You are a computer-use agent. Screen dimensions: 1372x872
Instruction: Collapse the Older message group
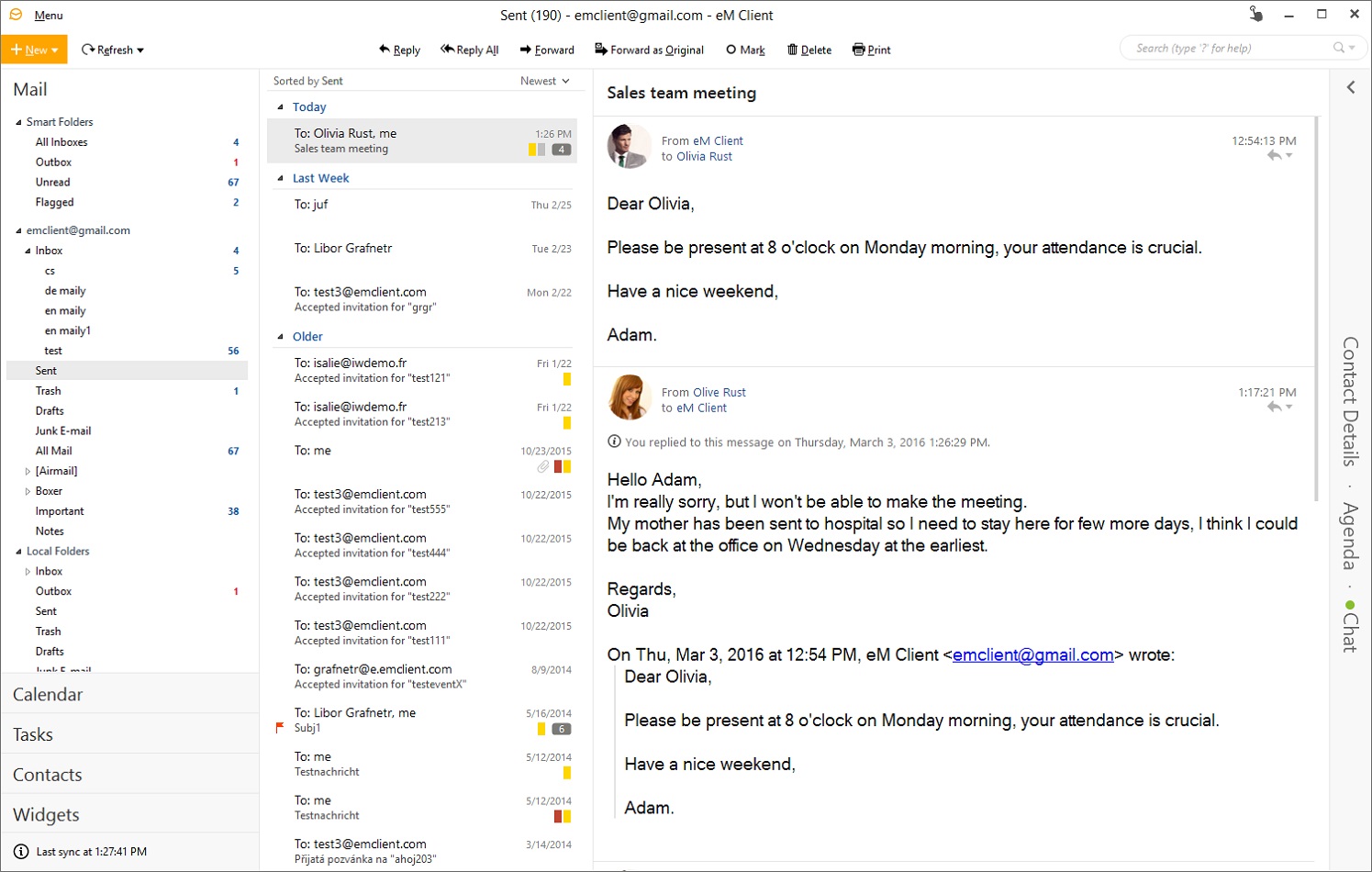pos(281,337)
